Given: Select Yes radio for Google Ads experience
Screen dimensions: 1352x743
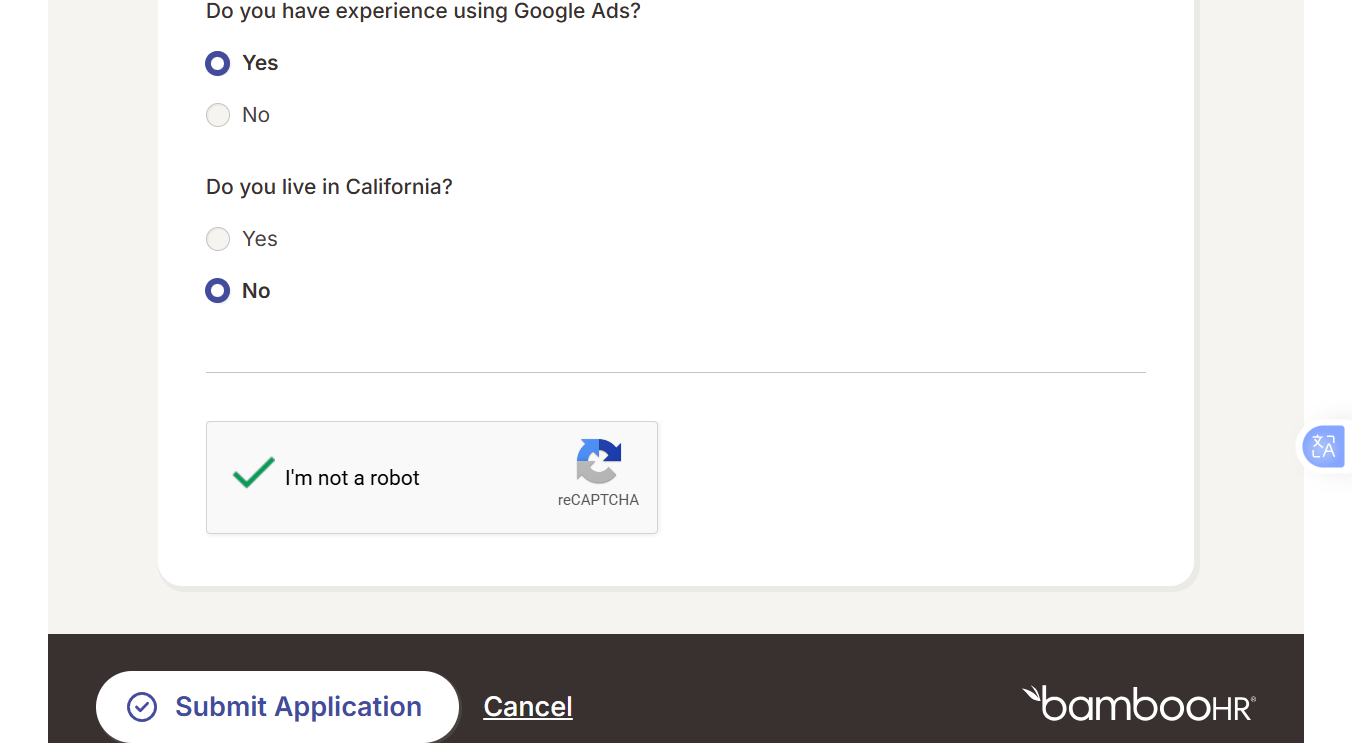Looking at the screenshot, I should click(x=218, y=63).
